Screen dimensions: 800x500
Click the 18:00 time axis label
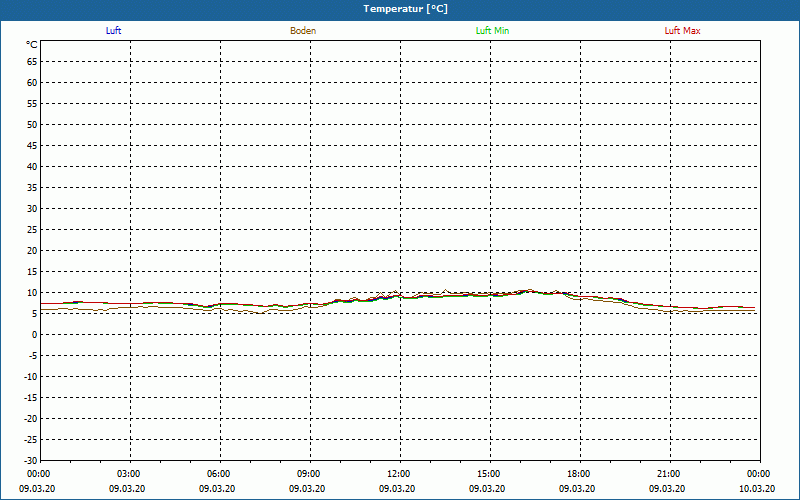(579, 474)
